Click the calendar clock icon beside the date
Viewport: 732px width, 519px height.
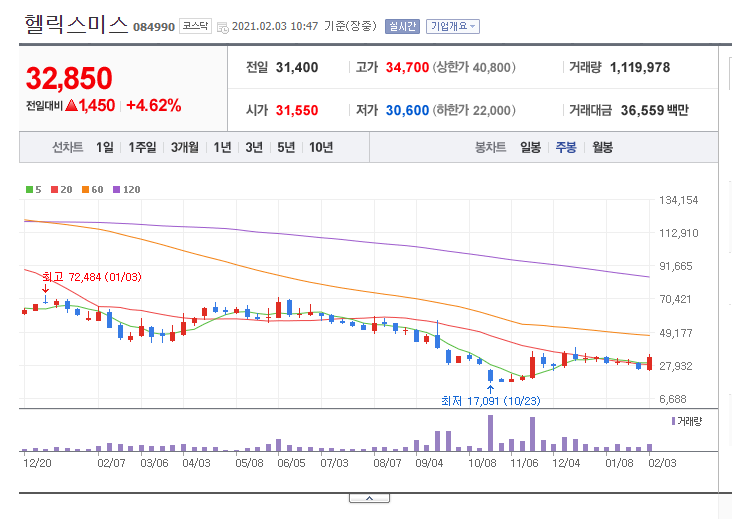coord(223,27)
